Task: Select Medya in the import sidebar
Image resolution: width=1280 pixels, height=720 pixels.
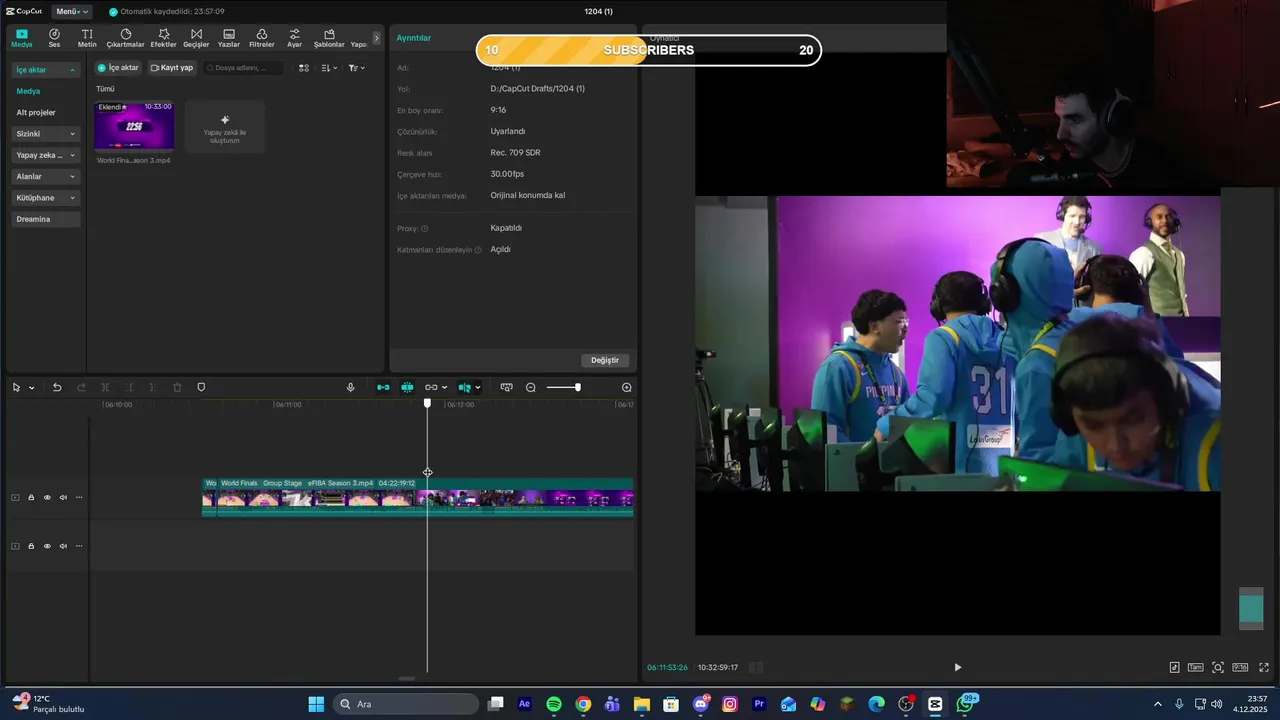Action: [x=28, y=91]
